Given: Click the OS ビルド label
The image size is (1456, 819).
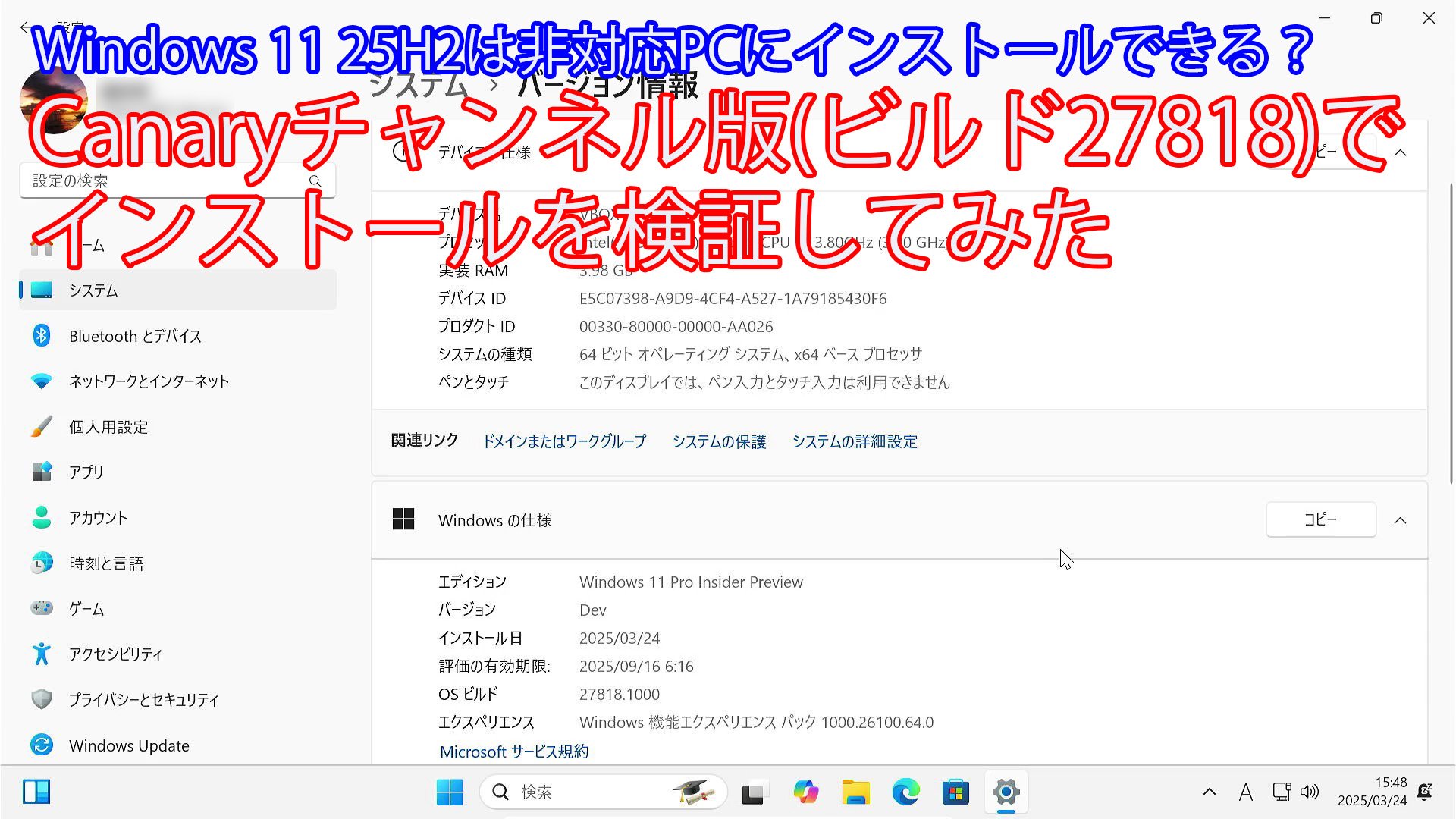Looking at the screenshot, I should point(468,695).
